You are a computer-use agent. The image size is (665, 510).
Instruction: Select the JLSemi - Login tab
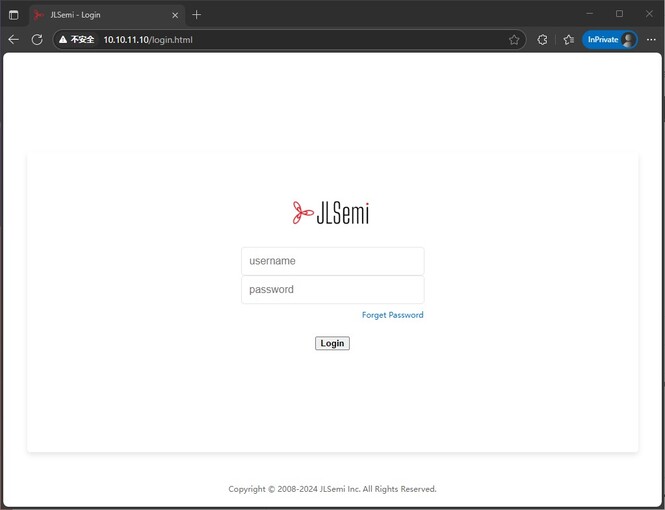[106, 15]
